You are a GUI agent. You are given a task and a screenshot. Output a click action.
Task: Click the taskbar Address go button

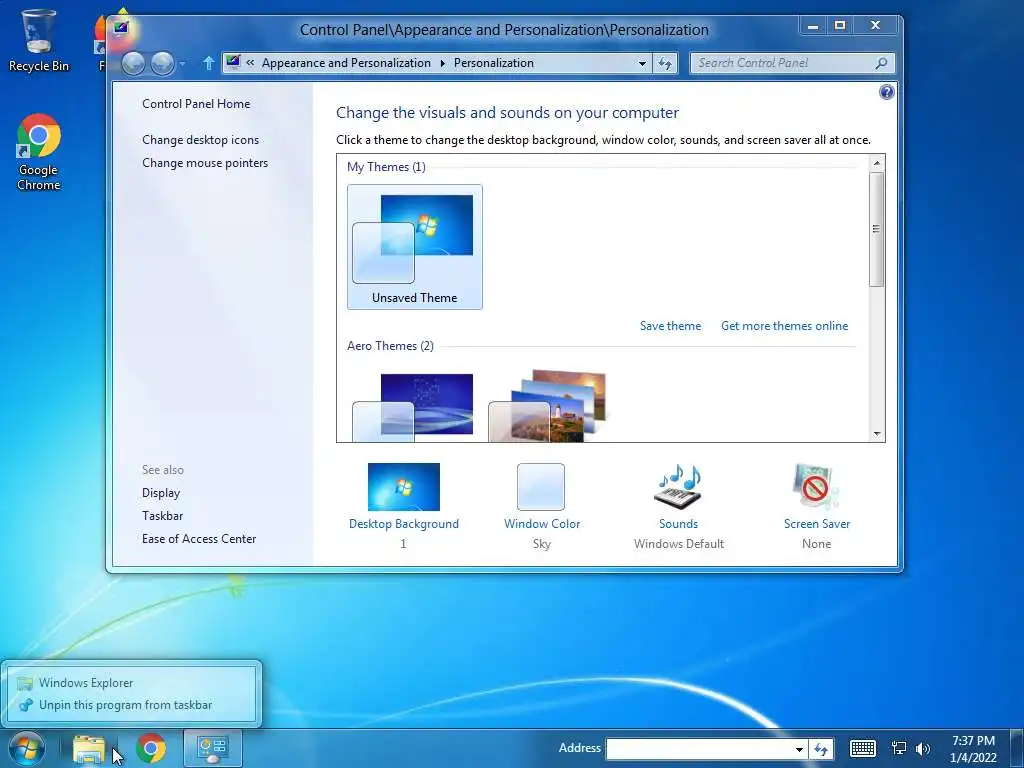pyautogui.click(x=821, y=749)
